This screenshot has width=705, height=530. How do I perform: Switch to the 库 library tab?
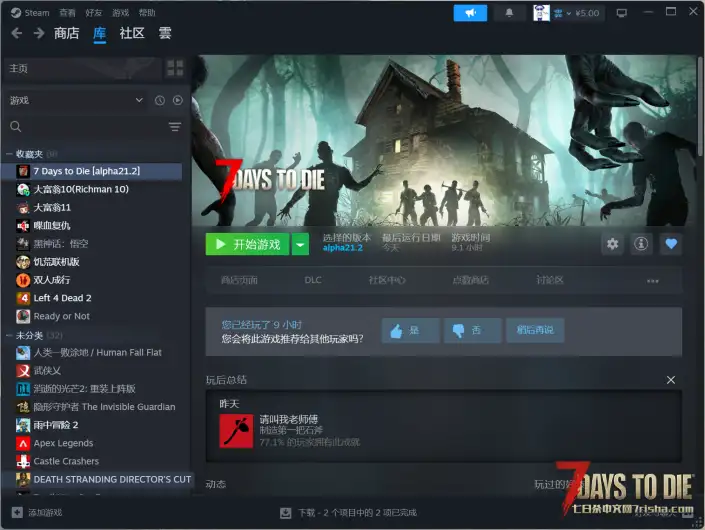tap(99, 33)
